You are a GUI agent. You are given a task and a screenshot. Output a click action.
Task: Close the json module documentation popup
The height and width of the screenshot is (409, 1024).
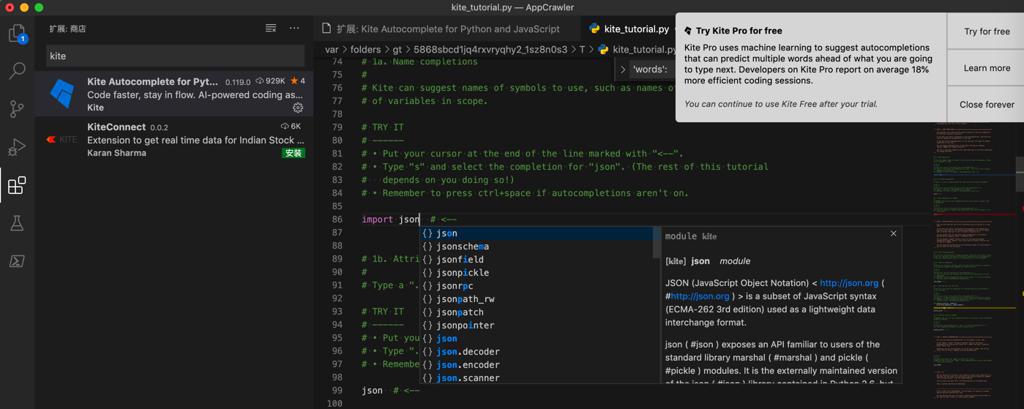click(x=893, y=234)
